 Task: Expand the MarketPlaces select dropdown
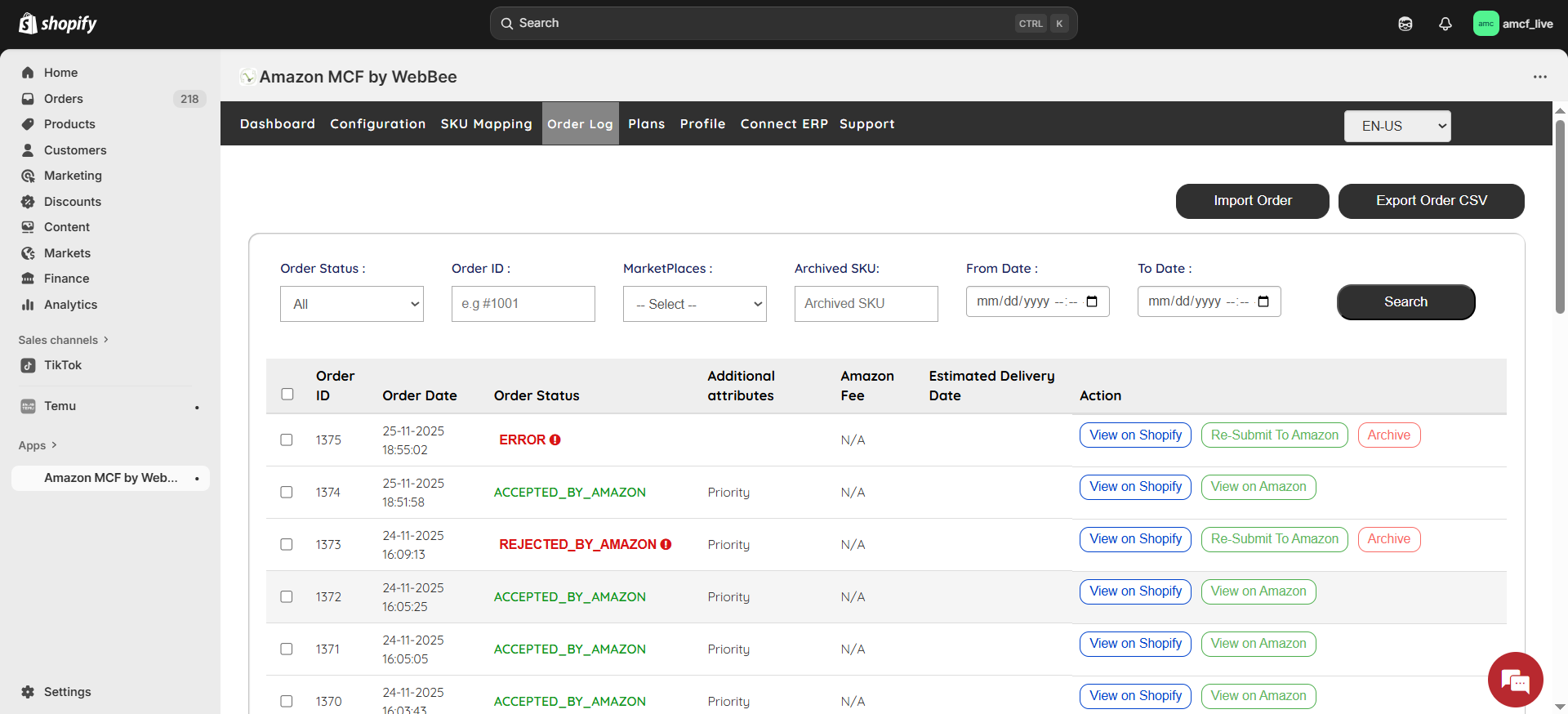[694, 304]
